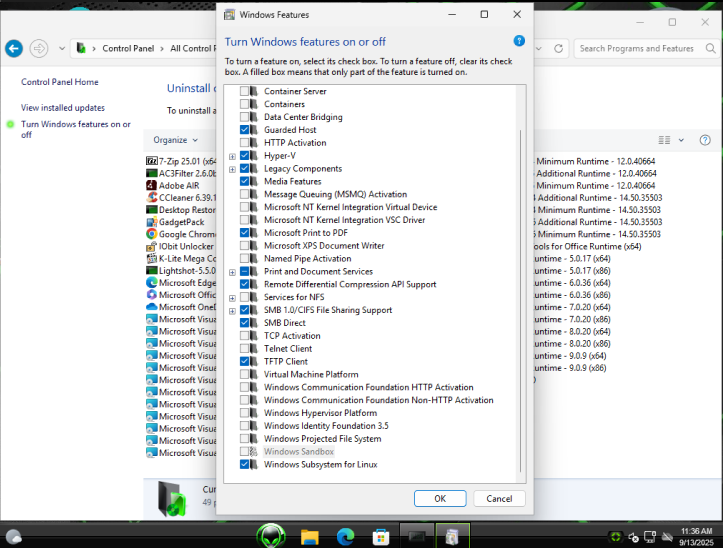This screenshot has height=548, width=723.
Task: Select the Google Chrome program icon
Action: pos(151,234)
